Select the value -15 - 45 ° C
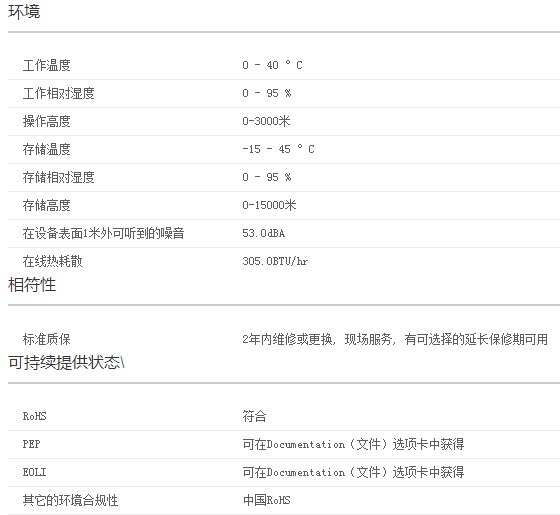560x515 pixels. [278, 149]
